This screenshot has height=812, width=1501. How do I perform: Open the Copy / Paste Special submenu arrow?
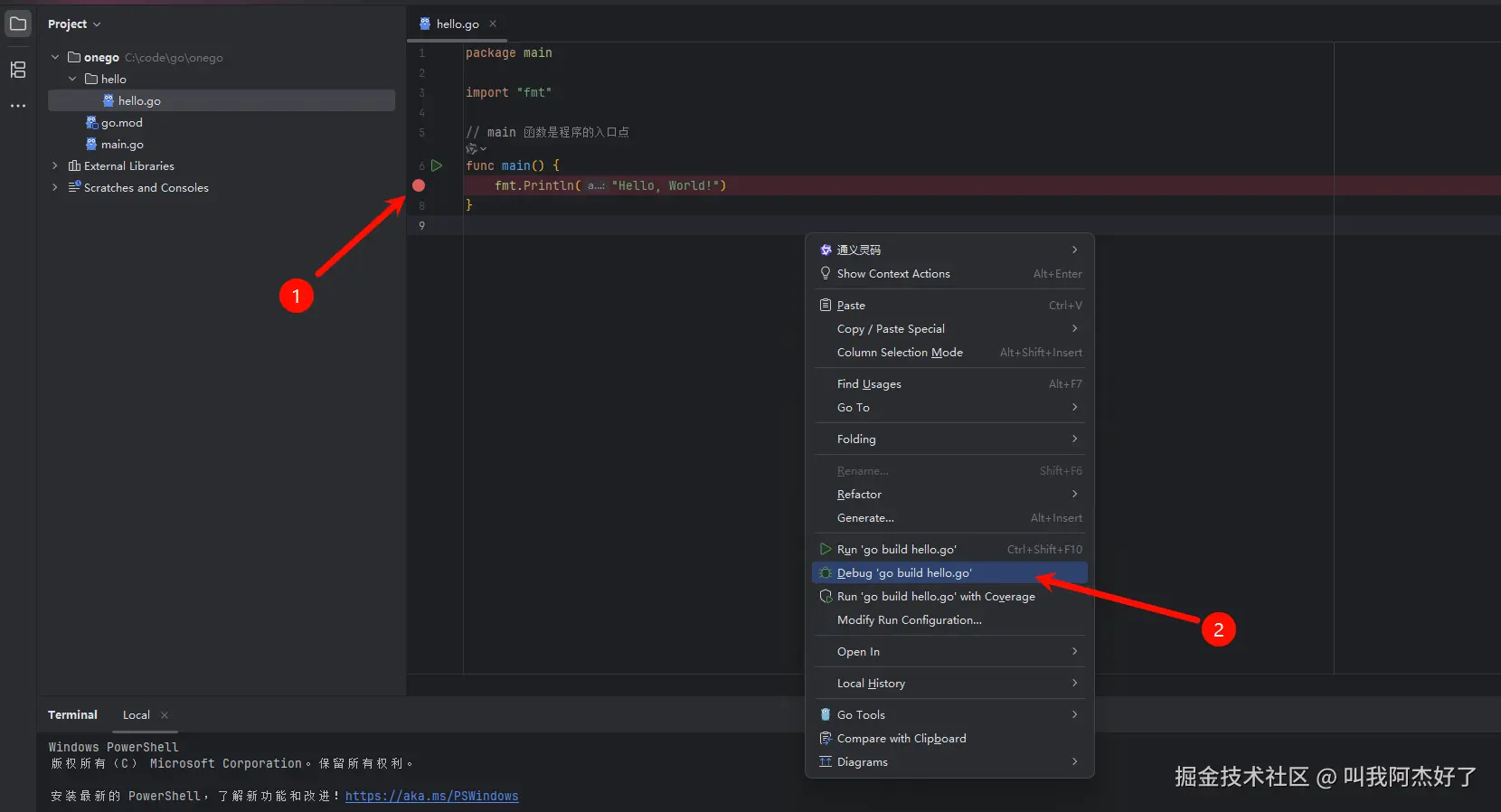tap(1074, 328)
